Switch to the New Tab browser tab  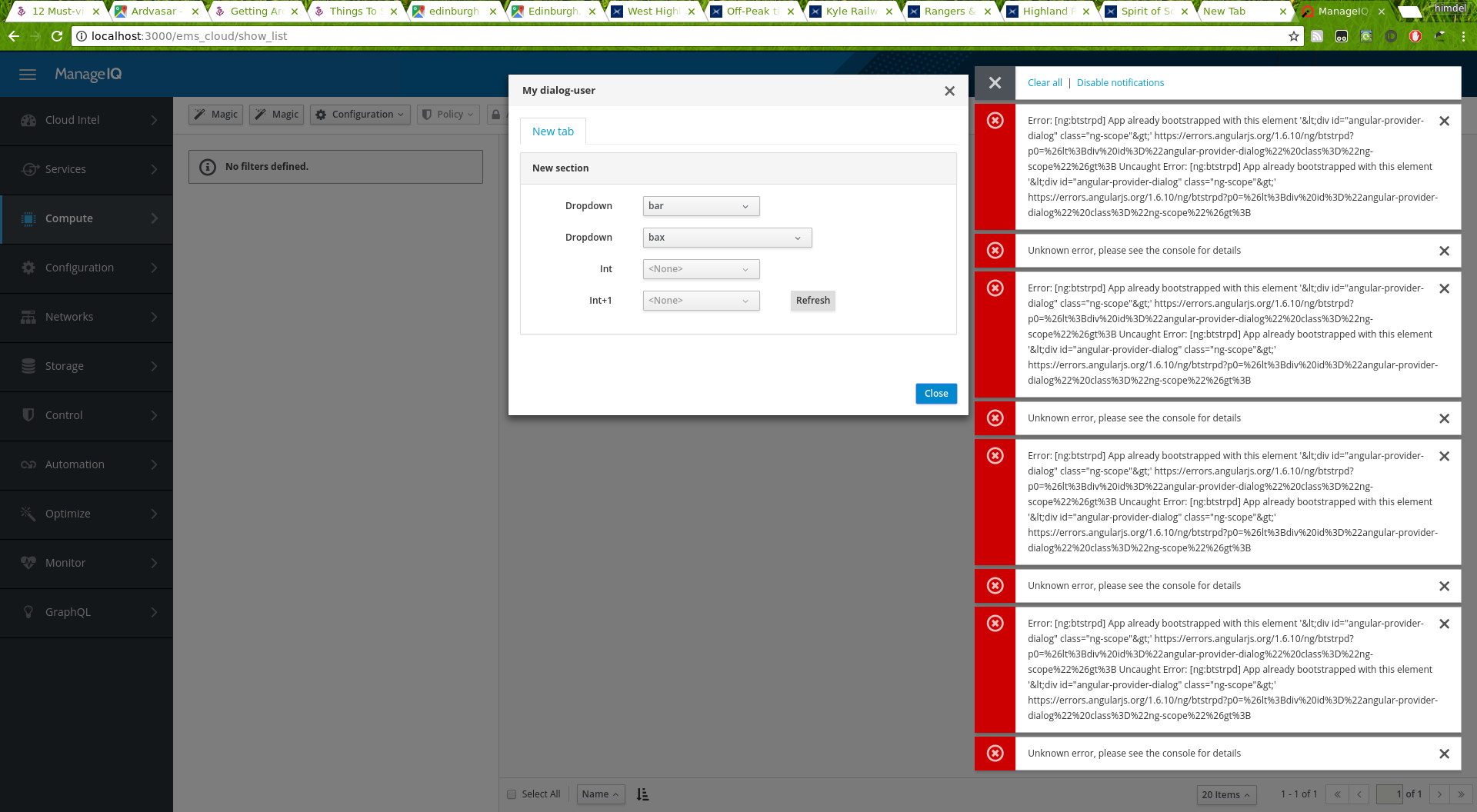pyautogui.click(x=1244, y=12)
